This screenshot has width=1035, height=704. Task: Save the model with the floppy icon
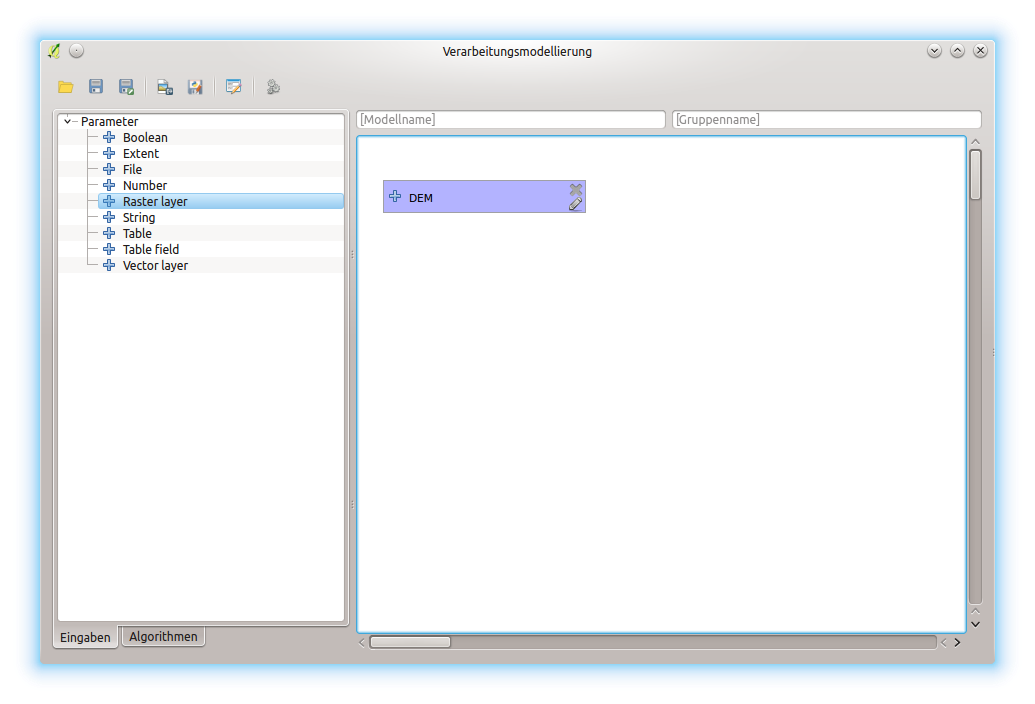pos(96,87)
